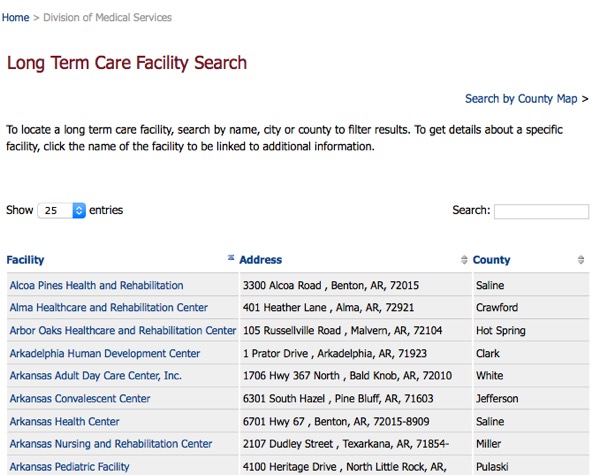Open the Show entries dropdown
600x475 pixels.
pos(62,211)
